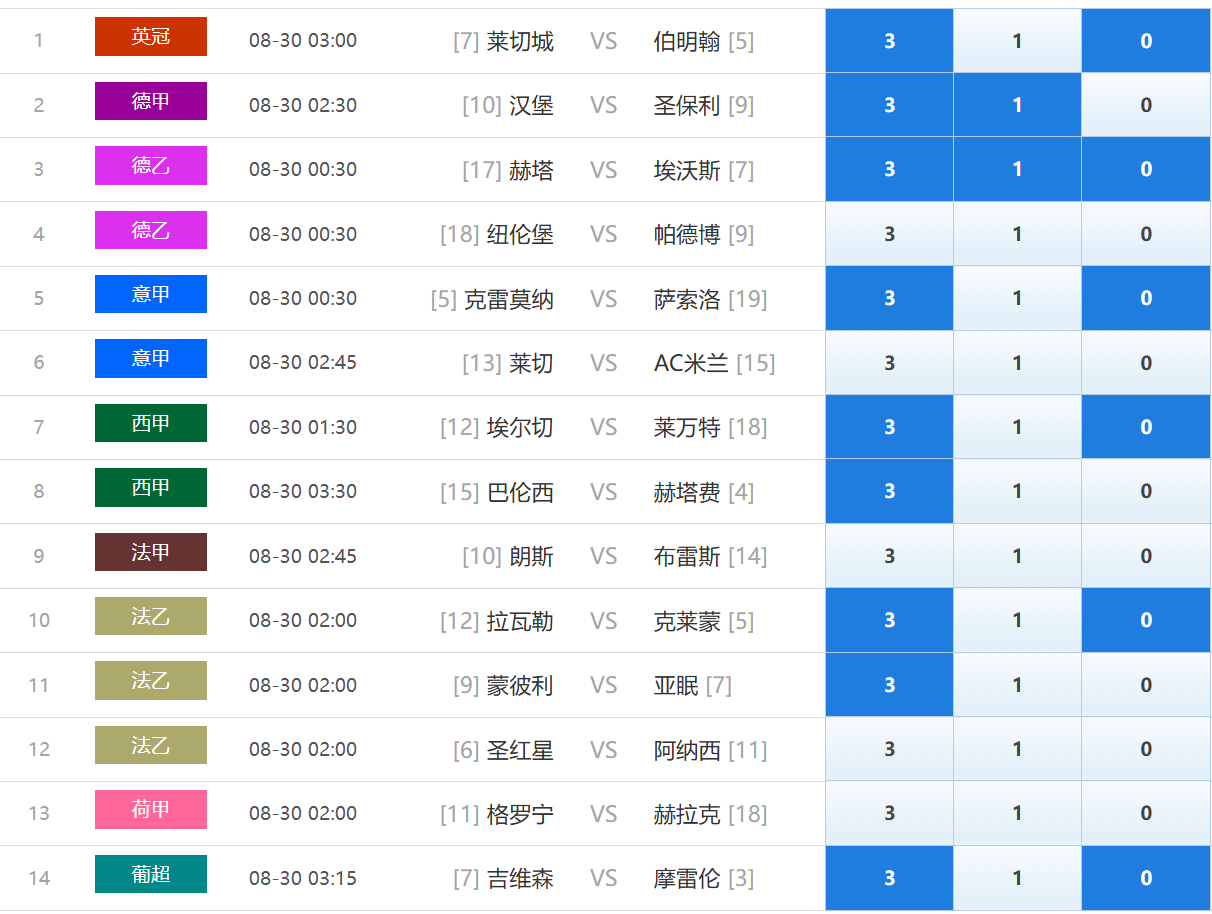Select the 3 pick for 圣红星 vs 阿纳西
Viewport: 1212px width, 914px height.
(x=889, y=749)
